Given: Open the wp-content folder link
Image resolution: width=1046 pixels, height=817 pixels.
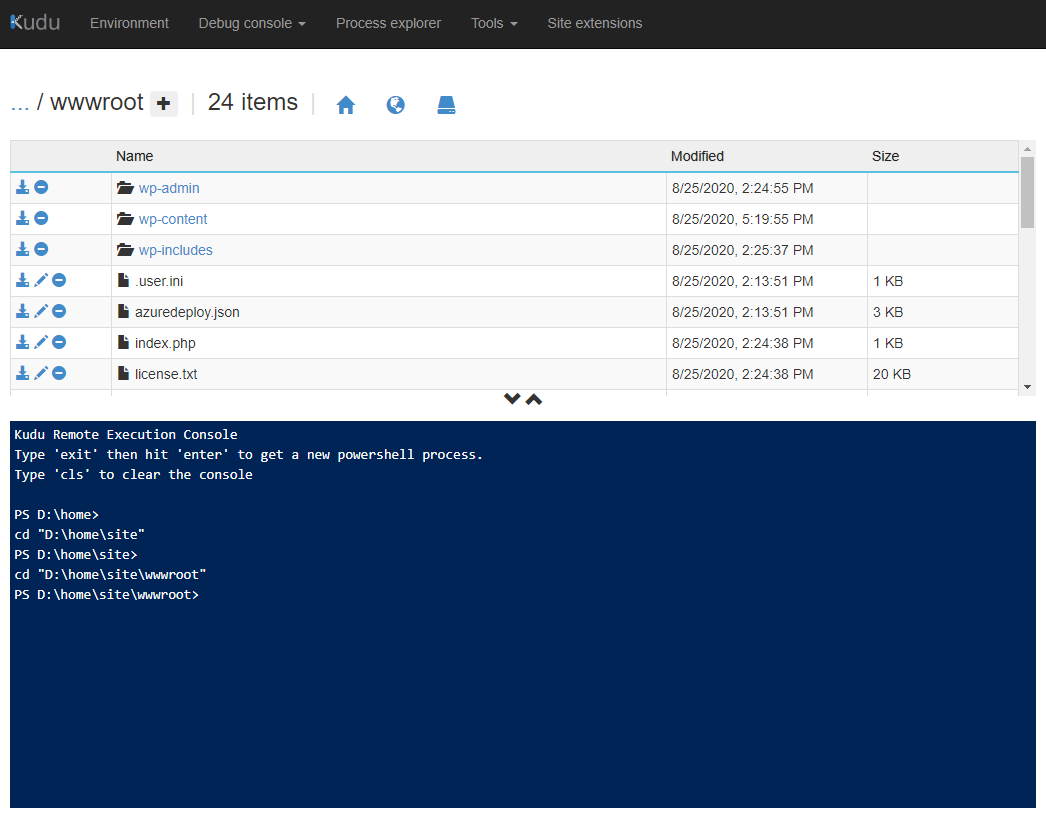Looking at the screenshot, I should (x=173, y=219).
